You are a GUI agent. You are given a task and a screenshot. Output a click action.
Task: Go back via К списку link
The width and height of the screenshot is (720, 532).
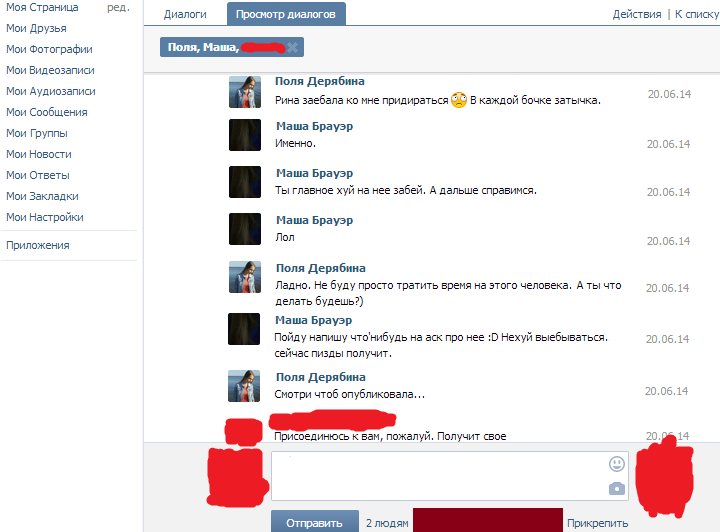697,14
